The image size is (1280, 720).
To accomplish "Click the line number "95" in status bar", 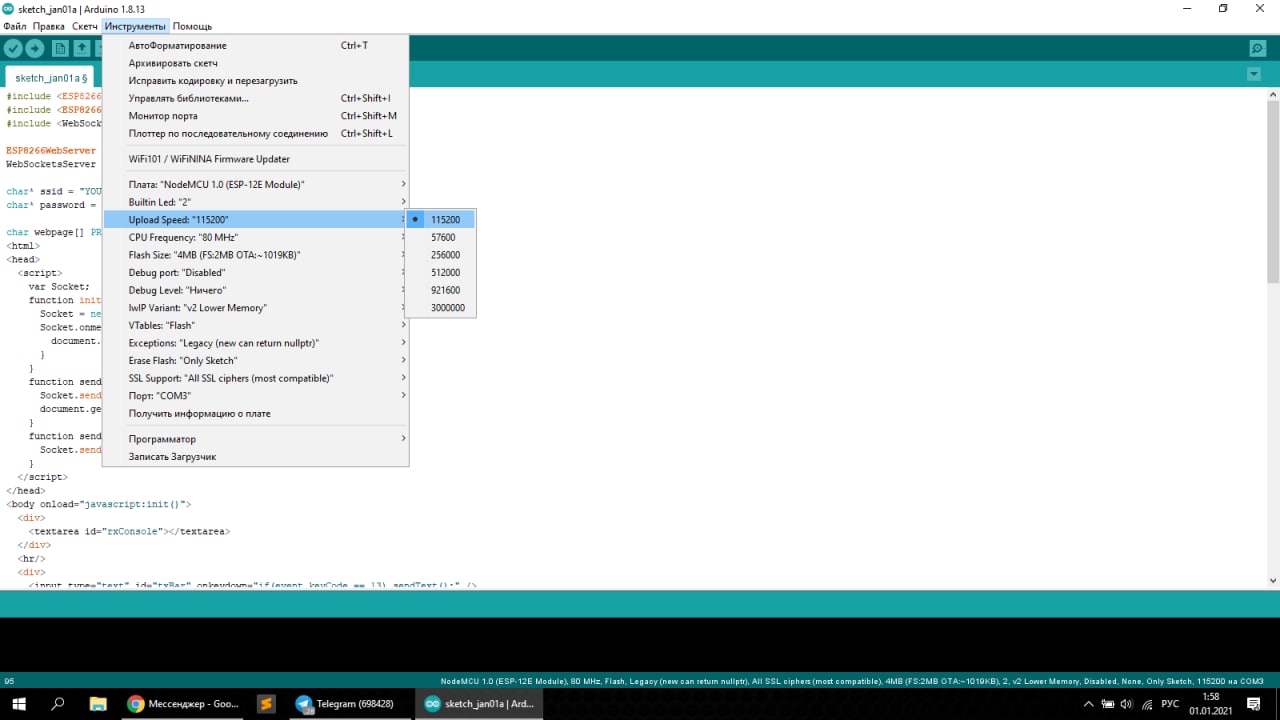I will coord(10,681).
